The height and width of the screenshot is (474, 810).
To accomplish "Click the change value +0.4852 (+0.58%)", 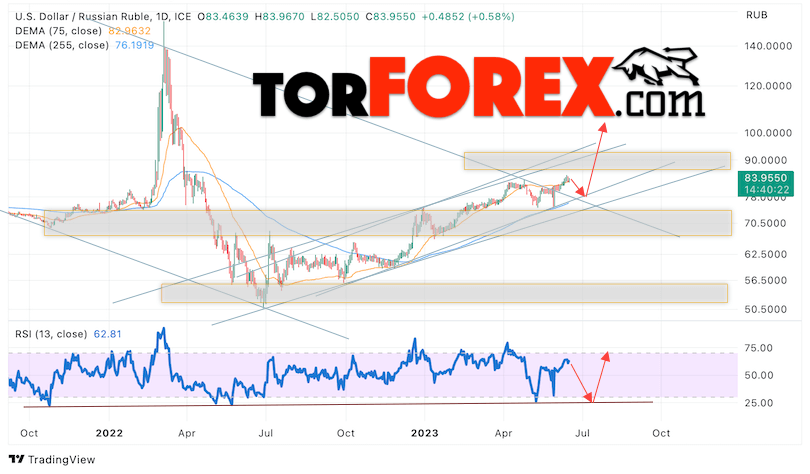I will coord(468,17).
